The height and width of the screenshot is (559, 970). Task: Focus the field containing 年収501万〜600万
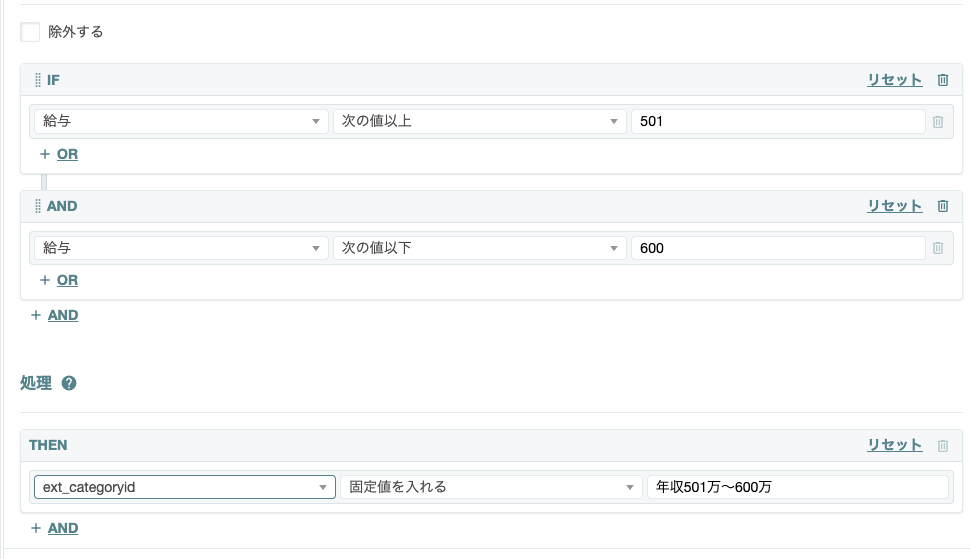click(798, 487)
